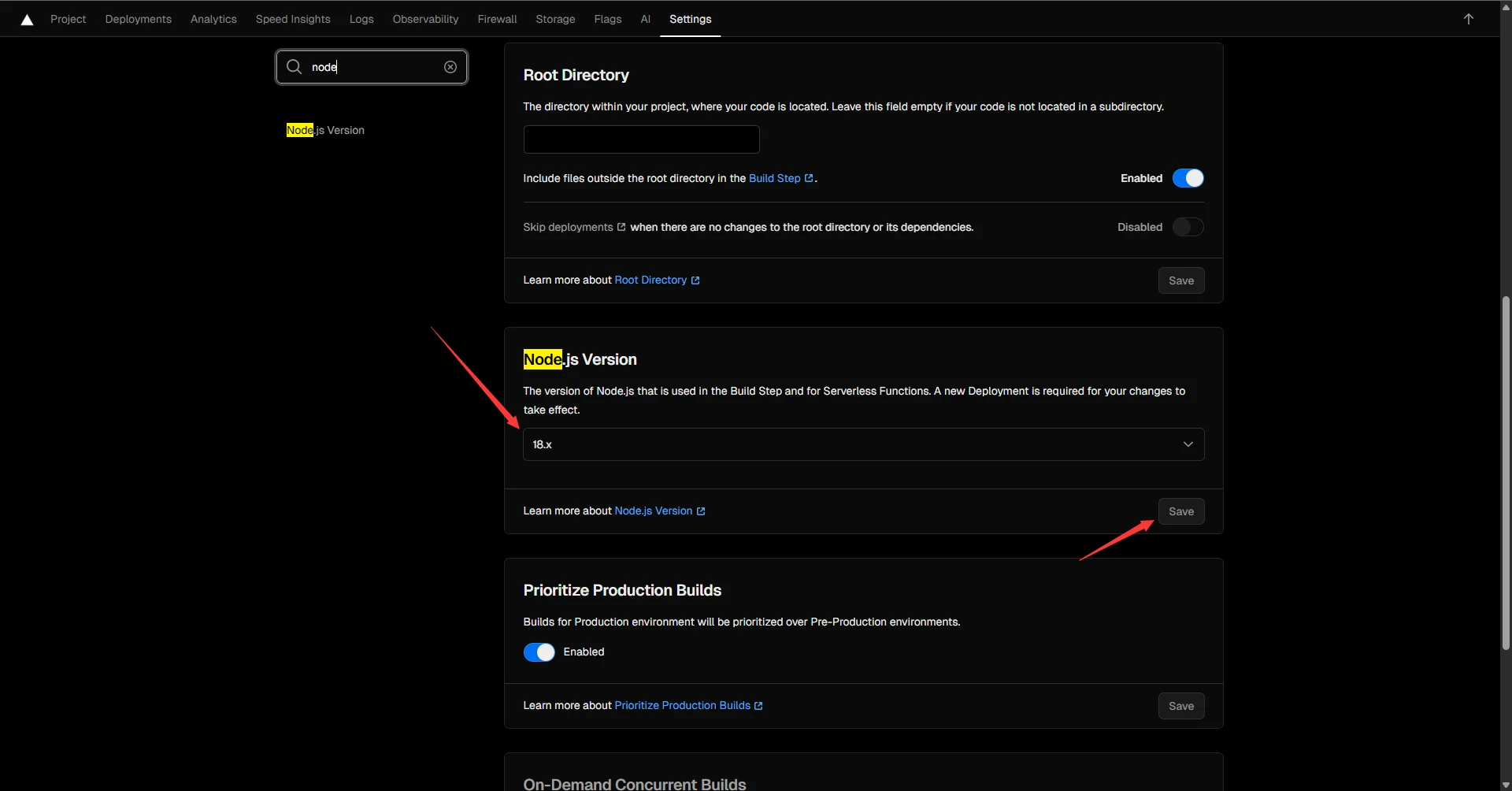The height and width of the screenshot is (791, 1512).
Task: Turn off Prioritize Production Builds toggle
Action: [539, 652]
